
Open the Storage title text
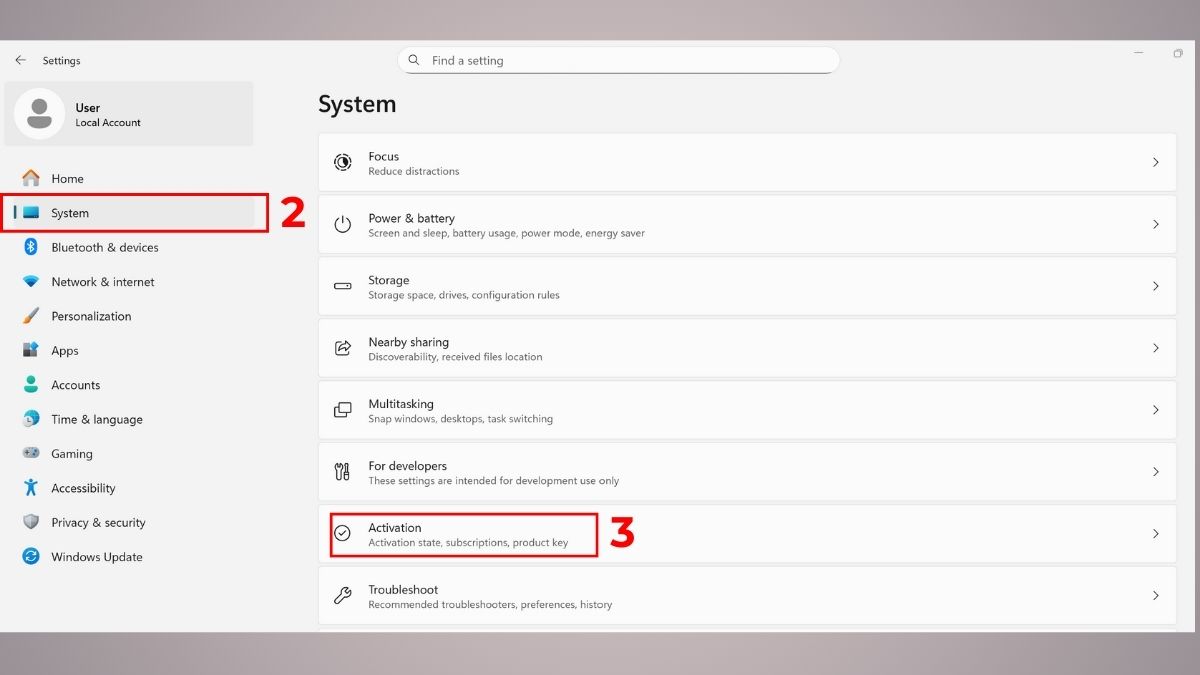point(388,280)
